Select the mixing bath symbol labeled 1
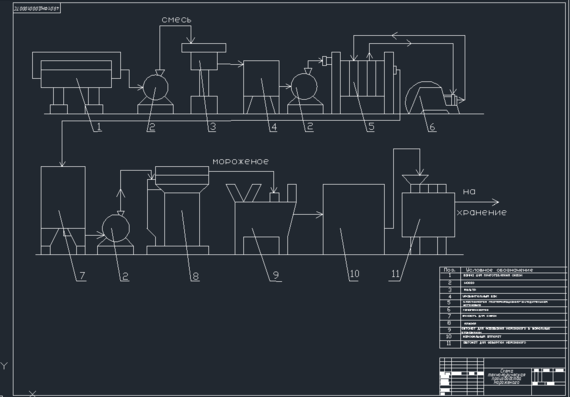 (76, 83)
